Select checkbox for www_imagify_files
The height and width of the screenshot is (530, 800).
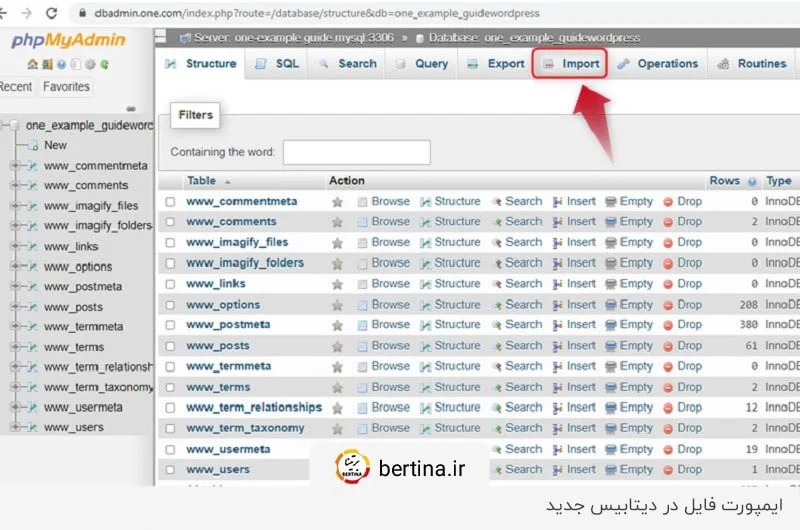[x=170, y=243]
